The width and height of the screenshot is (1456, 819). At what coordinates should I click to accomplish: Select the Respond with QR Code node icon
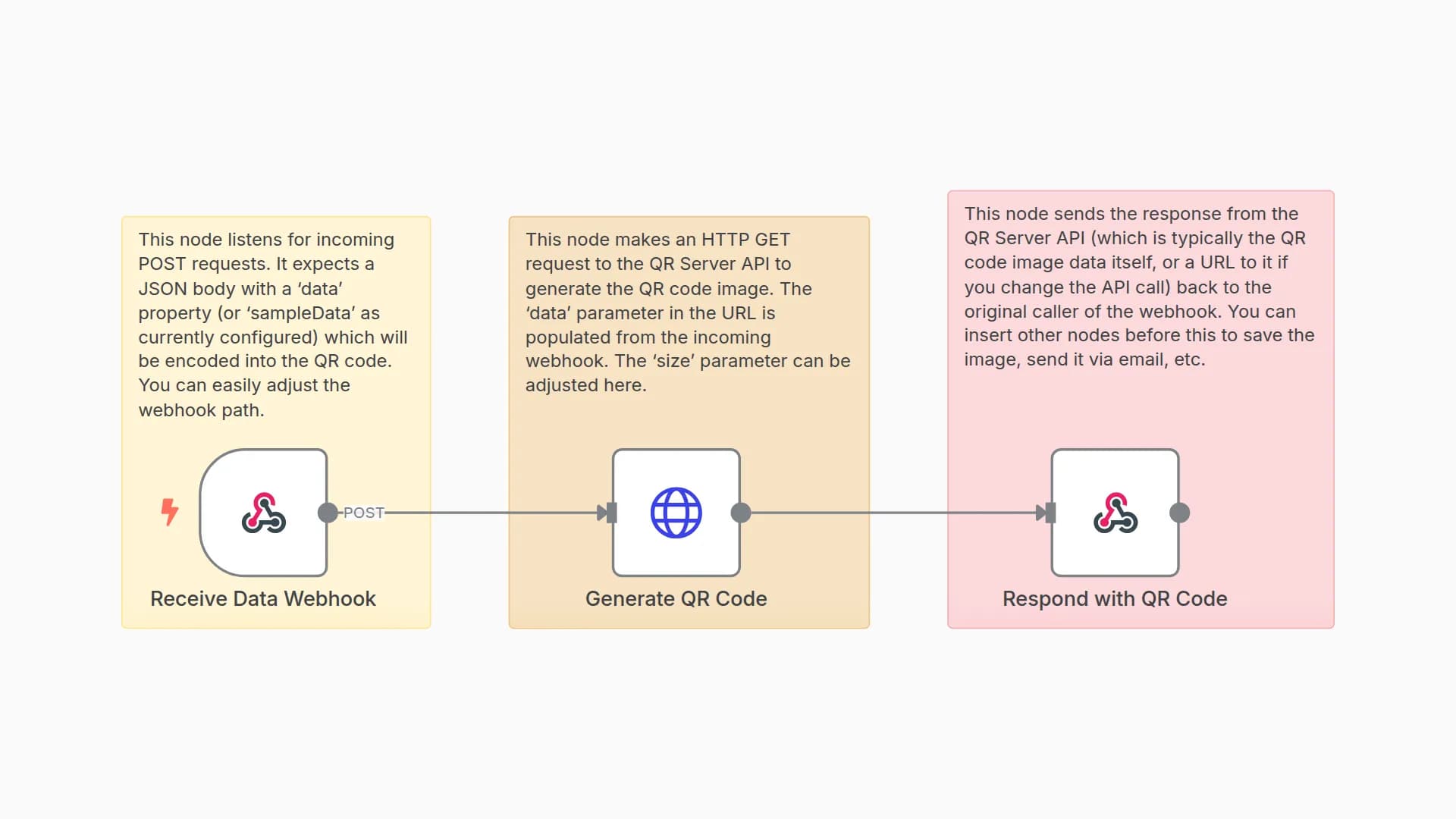pos(1115,513)
